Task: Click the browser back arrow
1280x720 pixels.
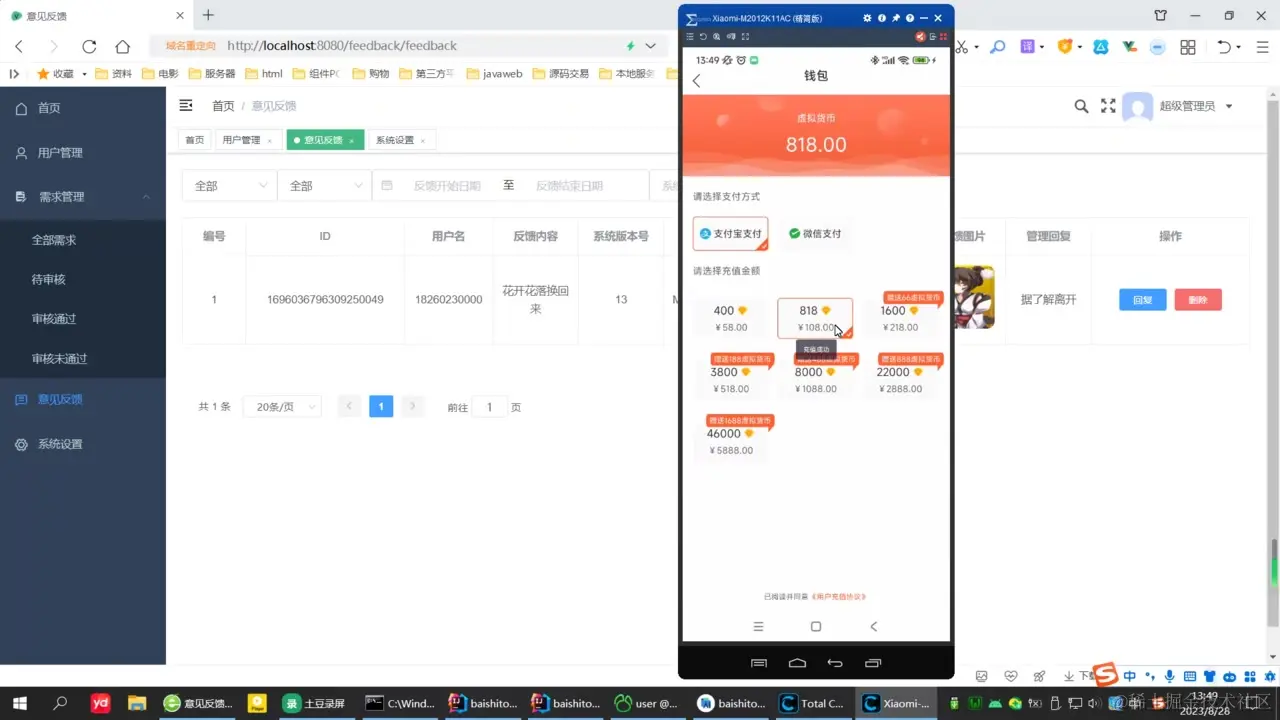Action: tap(19, 46)
